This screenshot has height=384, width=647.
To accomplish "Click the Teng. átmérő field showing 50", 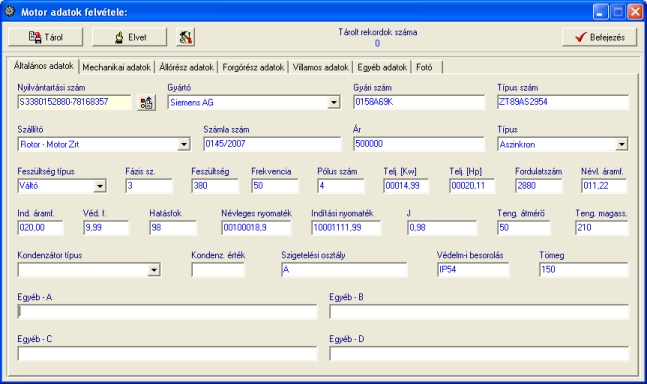I will [x=524, y=228].
